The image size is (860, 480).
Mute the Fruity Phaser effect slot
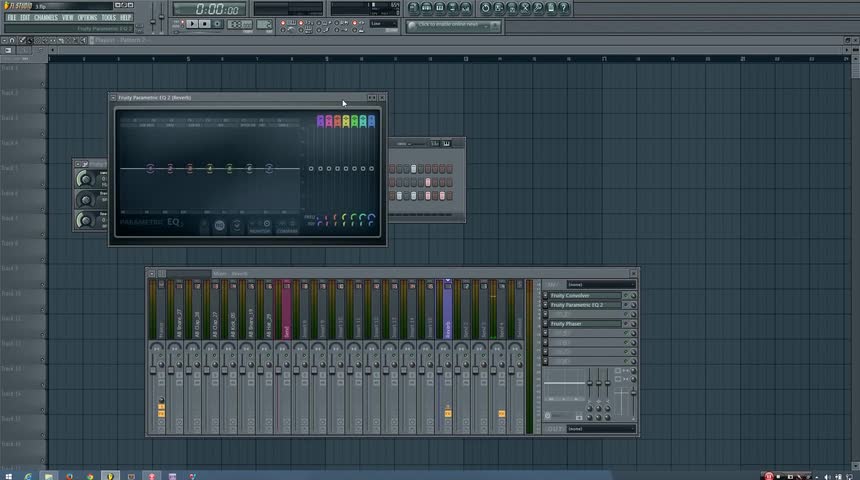pos(626,324)
